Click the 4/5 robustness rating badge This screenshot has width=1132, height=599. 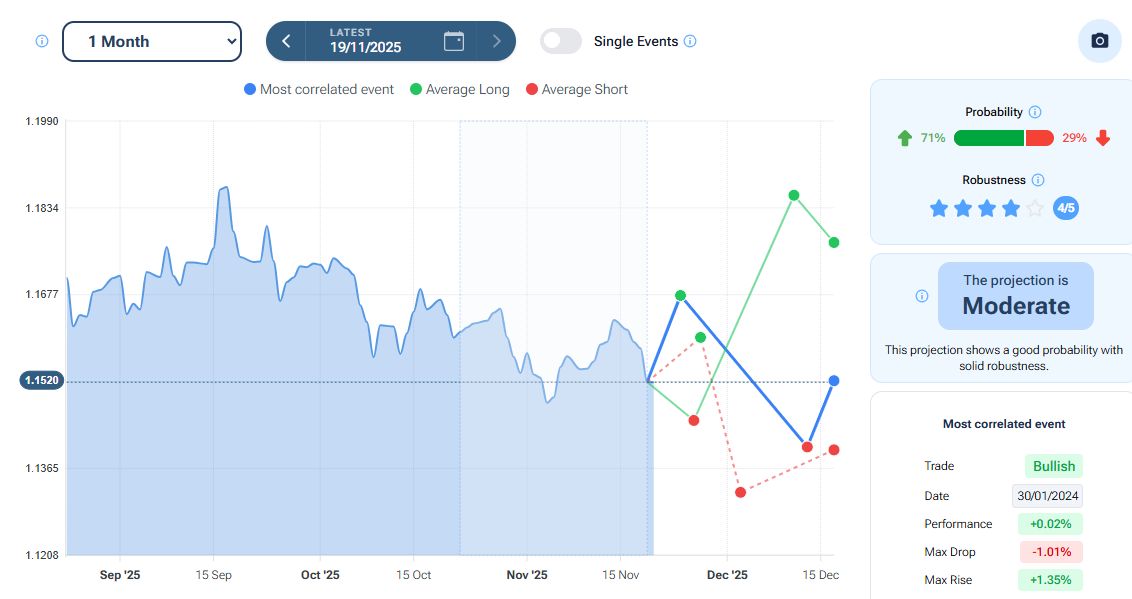pos(1066,208)
